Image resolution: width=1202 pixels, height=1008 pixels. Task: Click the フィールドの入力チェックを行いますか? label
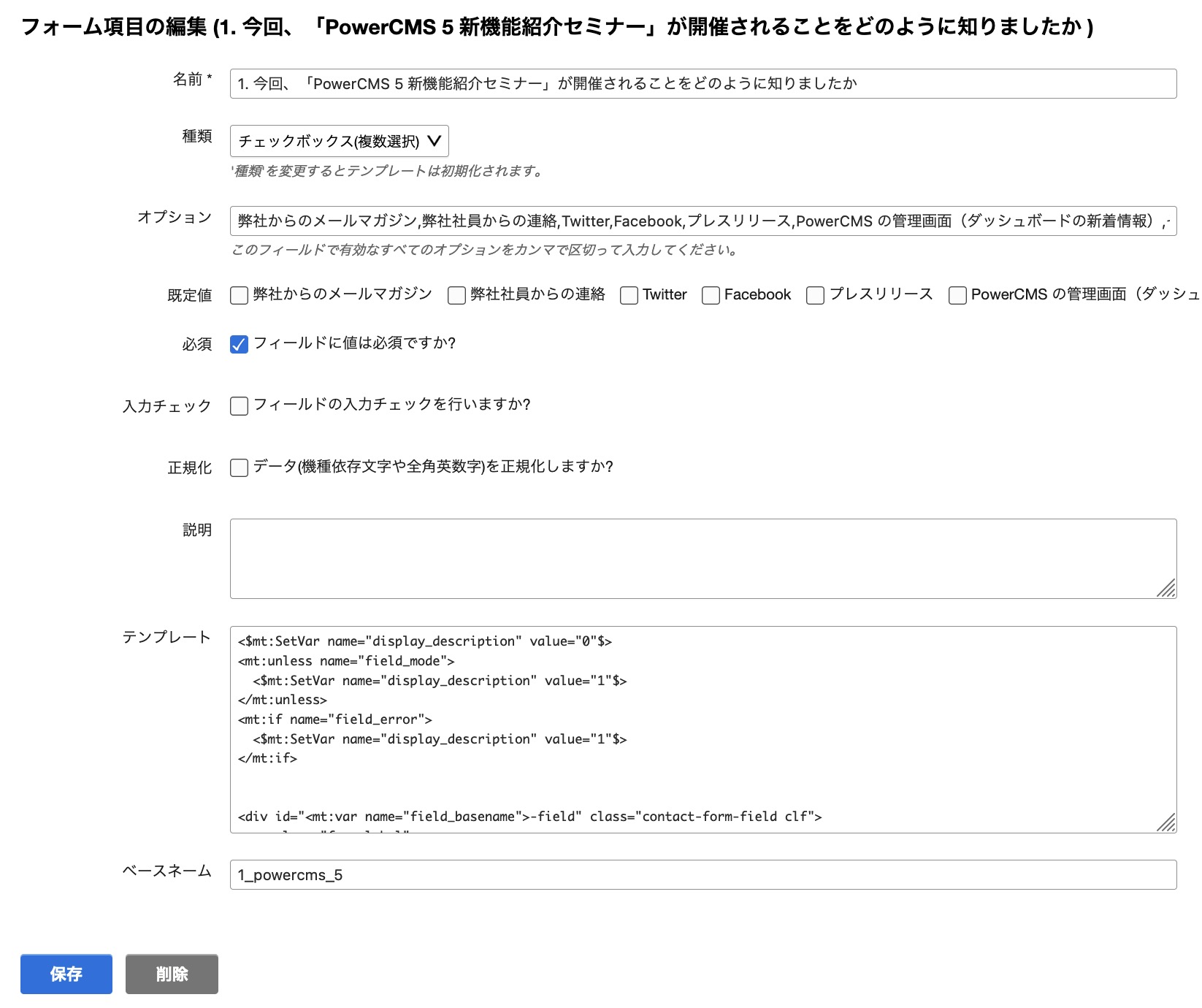(391, 405)
